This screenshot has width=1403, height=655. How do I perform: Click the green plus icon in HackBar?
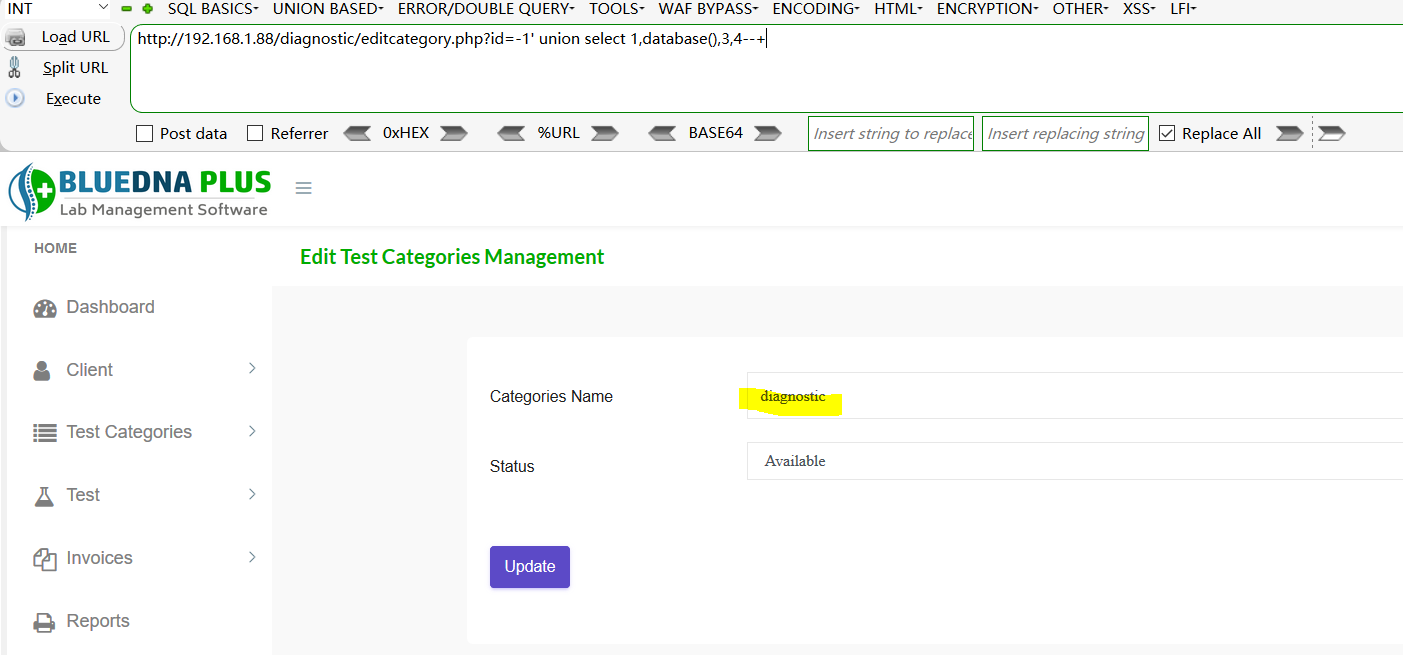point(148,8)
